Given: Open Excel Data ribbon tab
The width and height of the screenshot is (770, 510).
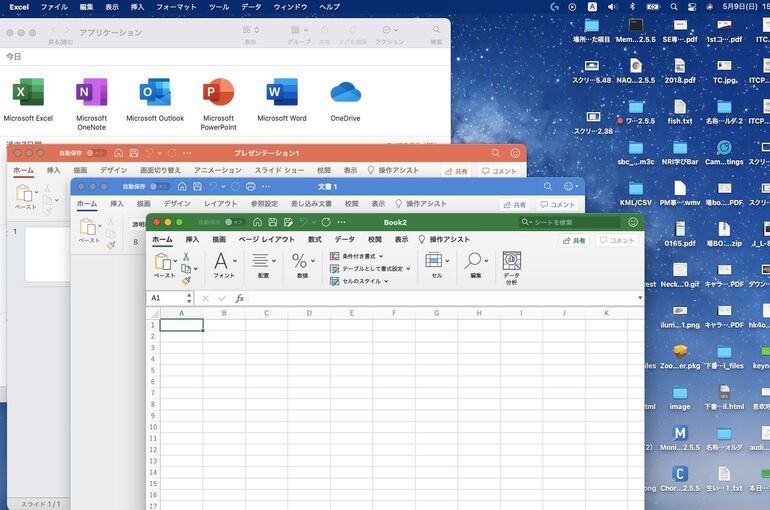Looking at the screenshot, I should [344, 239].
